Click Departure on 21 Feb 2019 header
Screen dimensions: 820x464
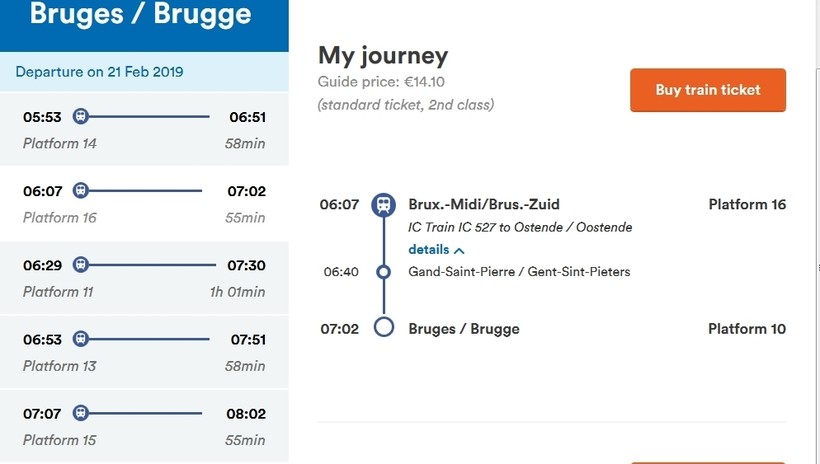(x=100, y=72)
